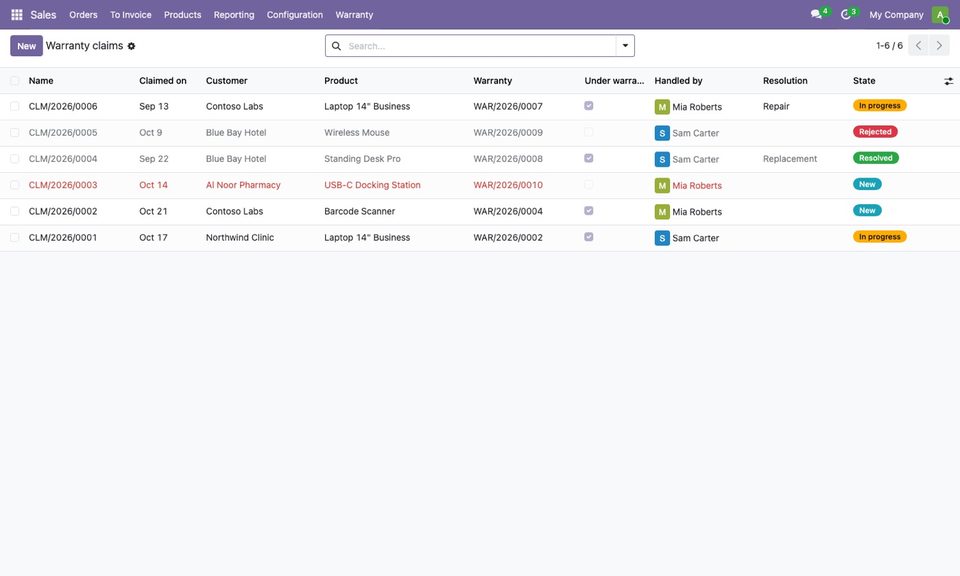Sort by the Customer column header
The height and width of the screenshot is (576, 960).
click(x=227, y=81)
